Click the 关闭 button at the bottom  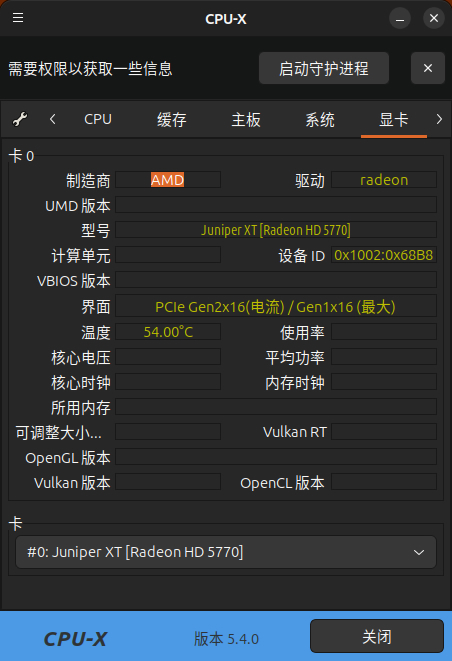377,636
